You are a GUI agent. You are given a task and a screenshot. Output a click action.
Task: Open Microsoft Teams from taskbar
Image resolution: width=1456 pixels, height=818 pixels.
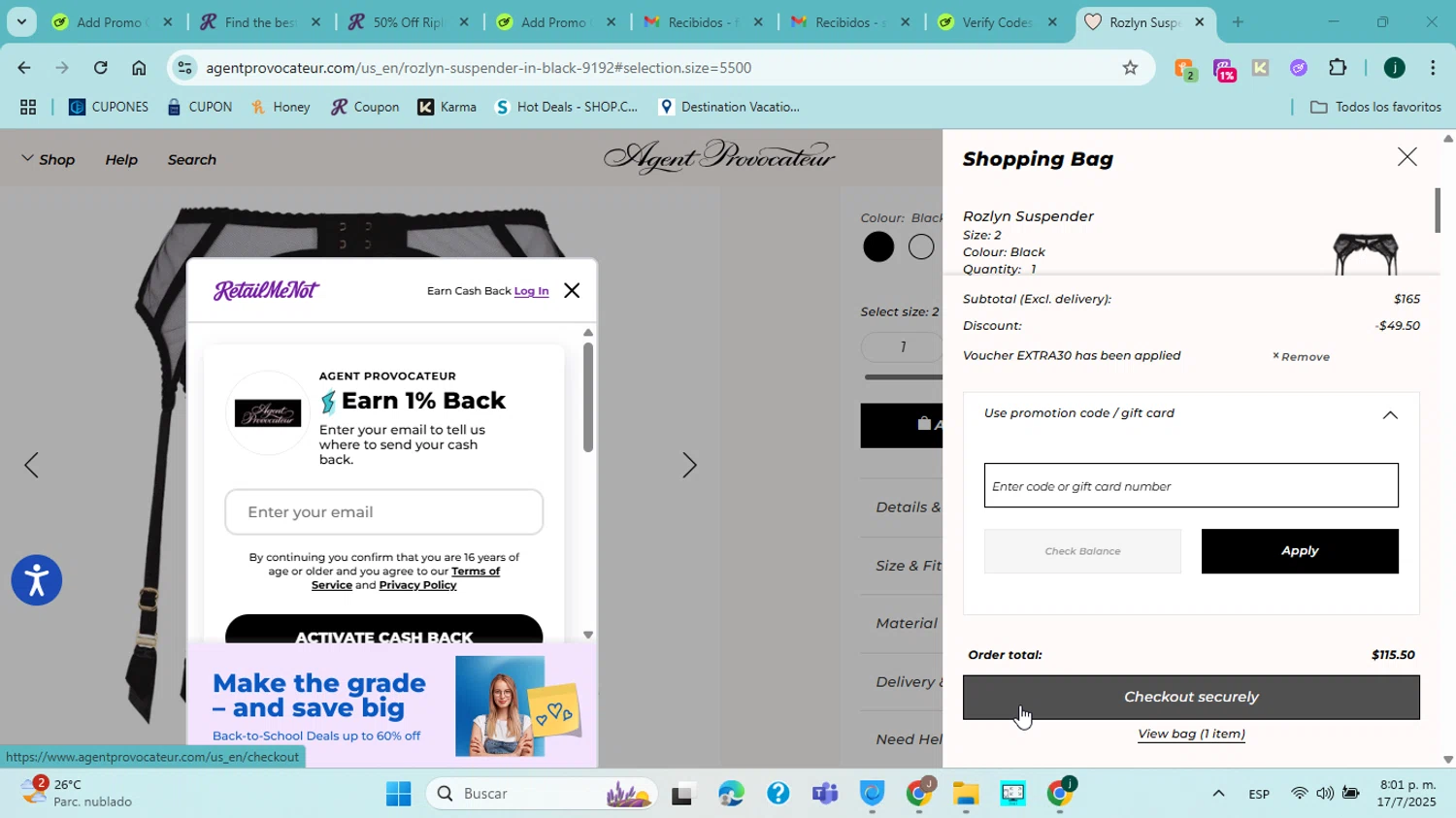[x=825, y=794]
